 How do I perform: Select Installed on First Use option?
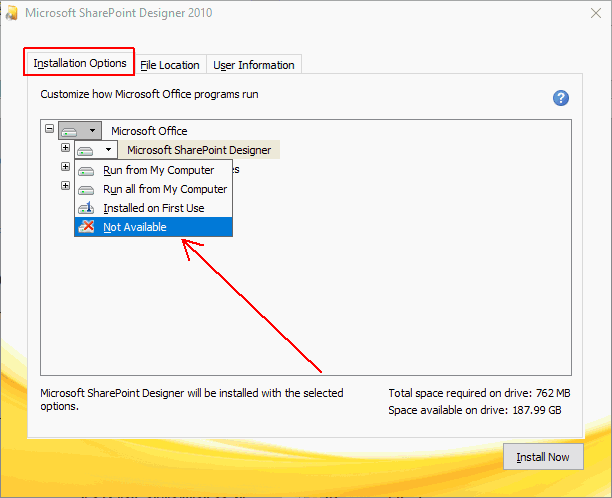click(x=153, y=208)
